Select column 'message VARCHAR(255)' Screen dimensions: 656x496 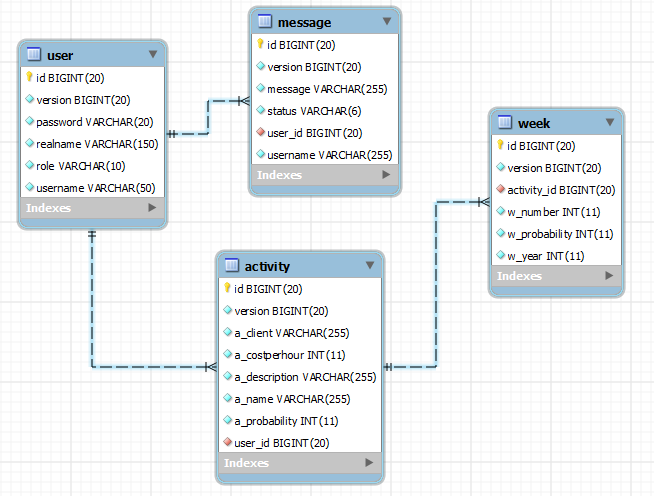pos(327,89)
